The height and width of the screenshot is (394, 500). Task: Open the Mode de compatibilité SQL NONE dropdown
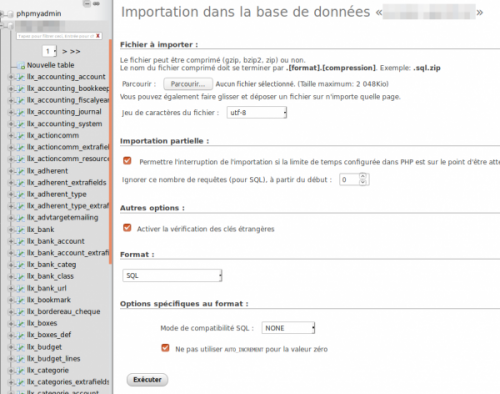point(288,328)
